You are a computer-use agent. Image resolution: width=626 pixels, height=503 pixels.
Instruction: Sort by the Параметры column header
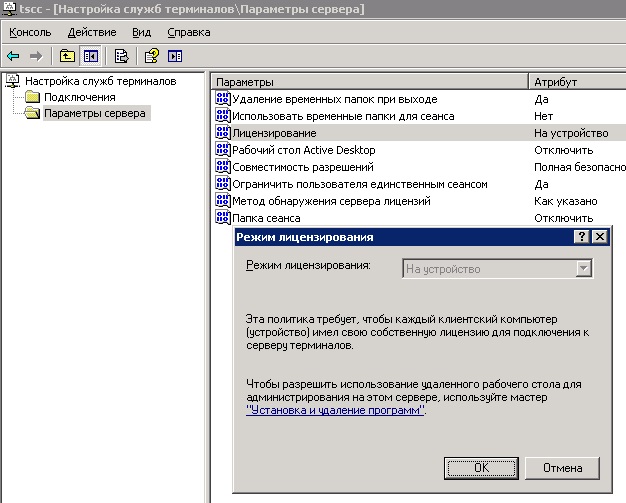[369, 82]
